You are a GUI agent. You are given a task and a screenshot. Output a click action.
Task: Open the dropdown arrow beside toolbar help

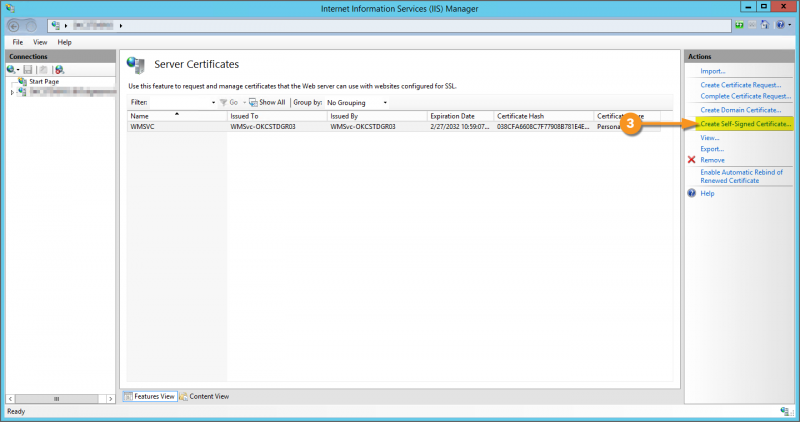(x=789, y=25)
